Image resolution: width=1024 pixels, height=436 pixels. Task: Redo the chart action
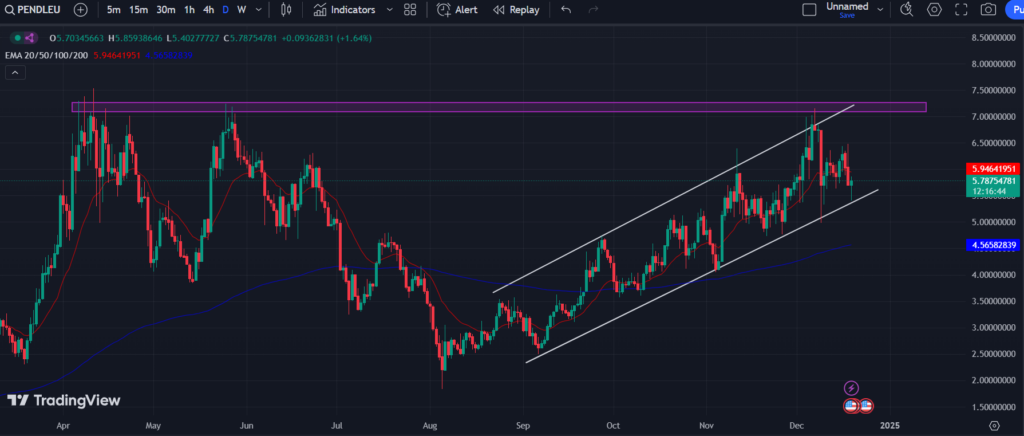(x=593, y=10)
